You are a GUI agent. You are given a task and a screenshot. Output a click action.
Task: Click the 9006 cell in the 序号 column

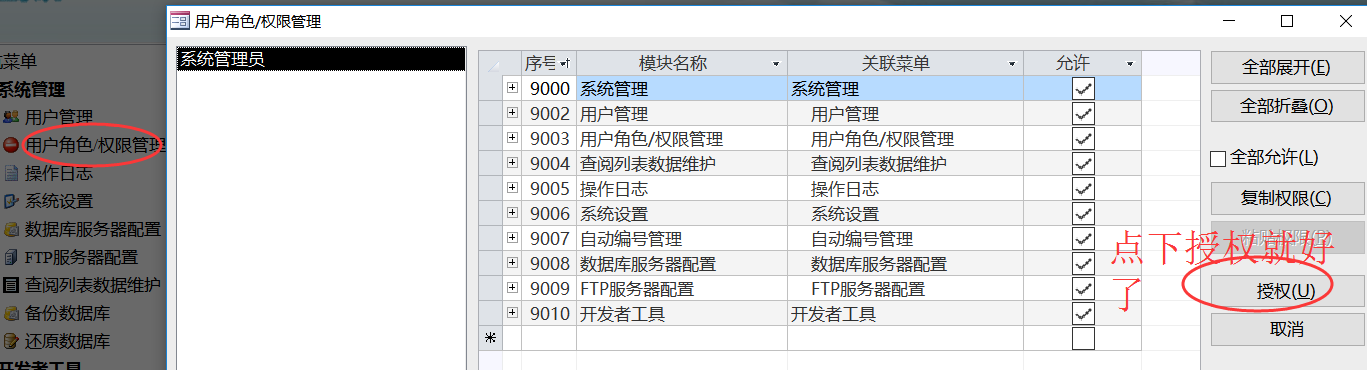coord(549,214)
